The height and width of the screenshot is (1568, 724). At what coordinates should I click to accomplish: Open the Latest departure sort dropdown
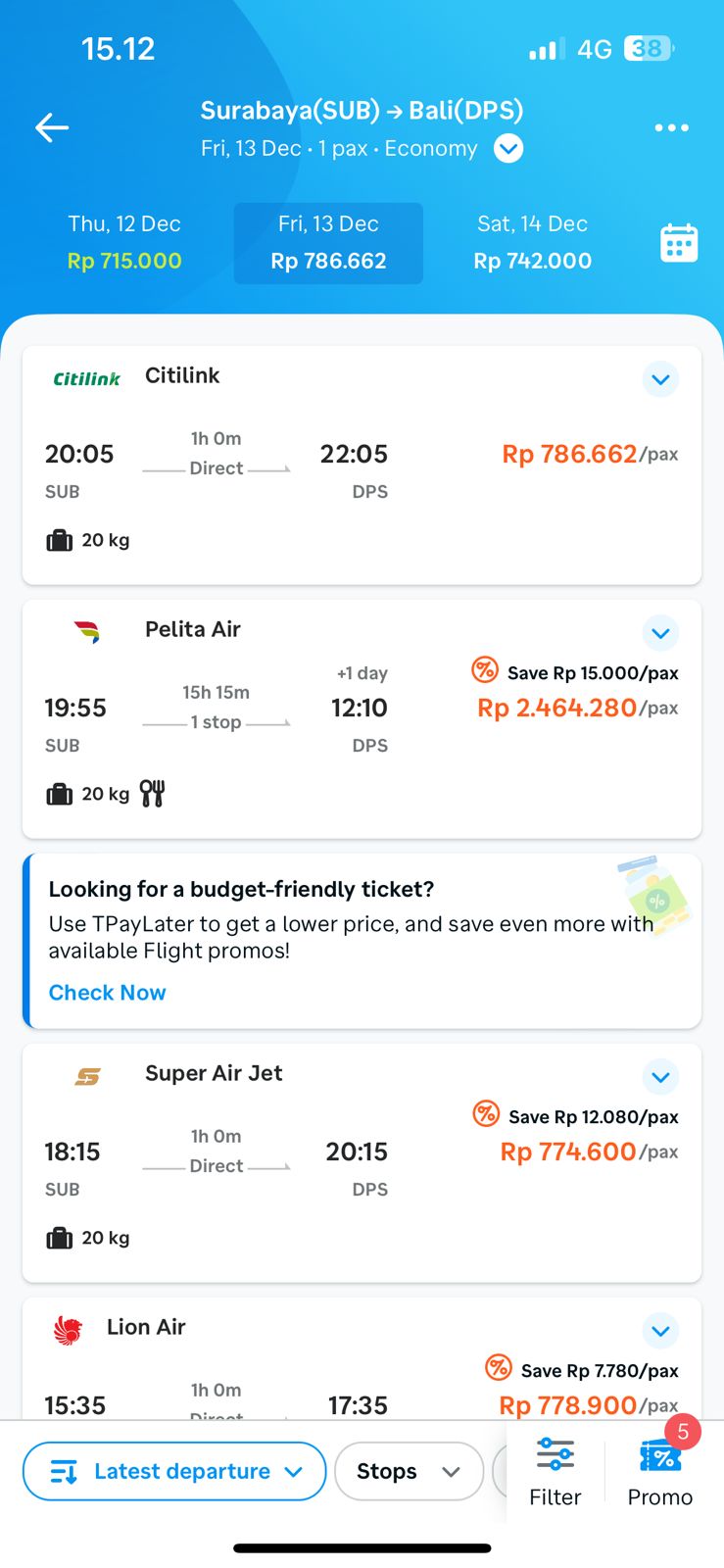(x=174, y=1471)
